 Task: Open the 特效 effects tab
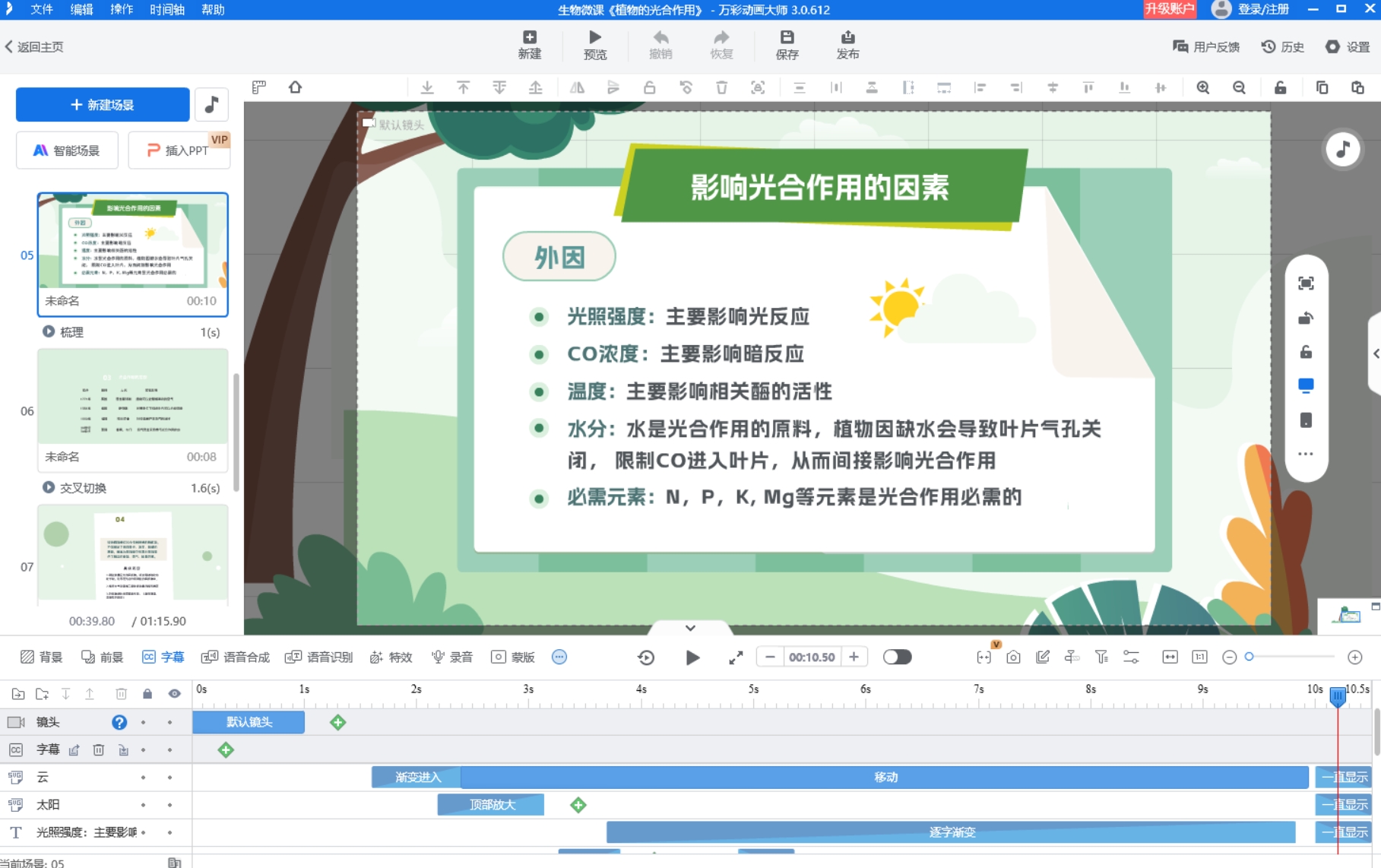pos(391,657)
